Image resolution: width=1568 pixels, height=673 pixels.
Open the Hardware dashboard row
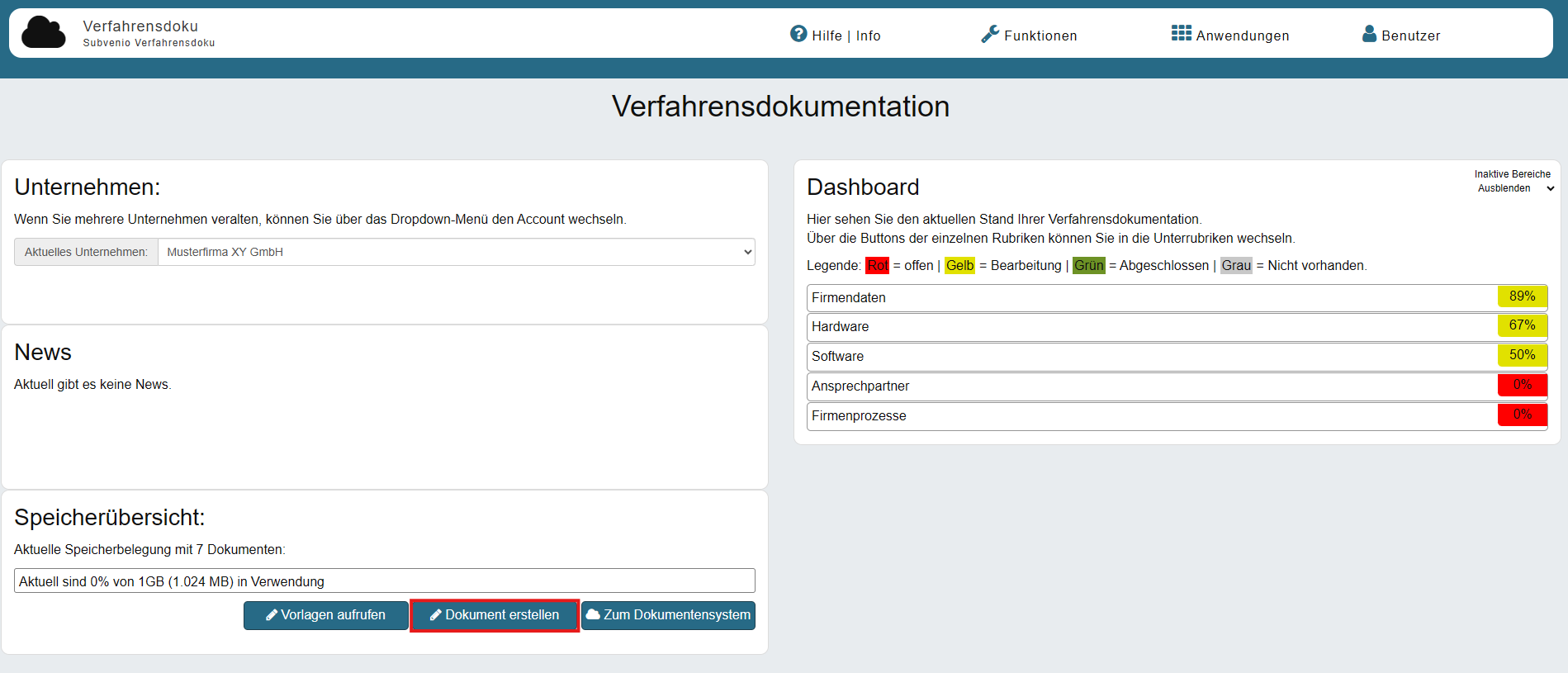coord(1177,328)
